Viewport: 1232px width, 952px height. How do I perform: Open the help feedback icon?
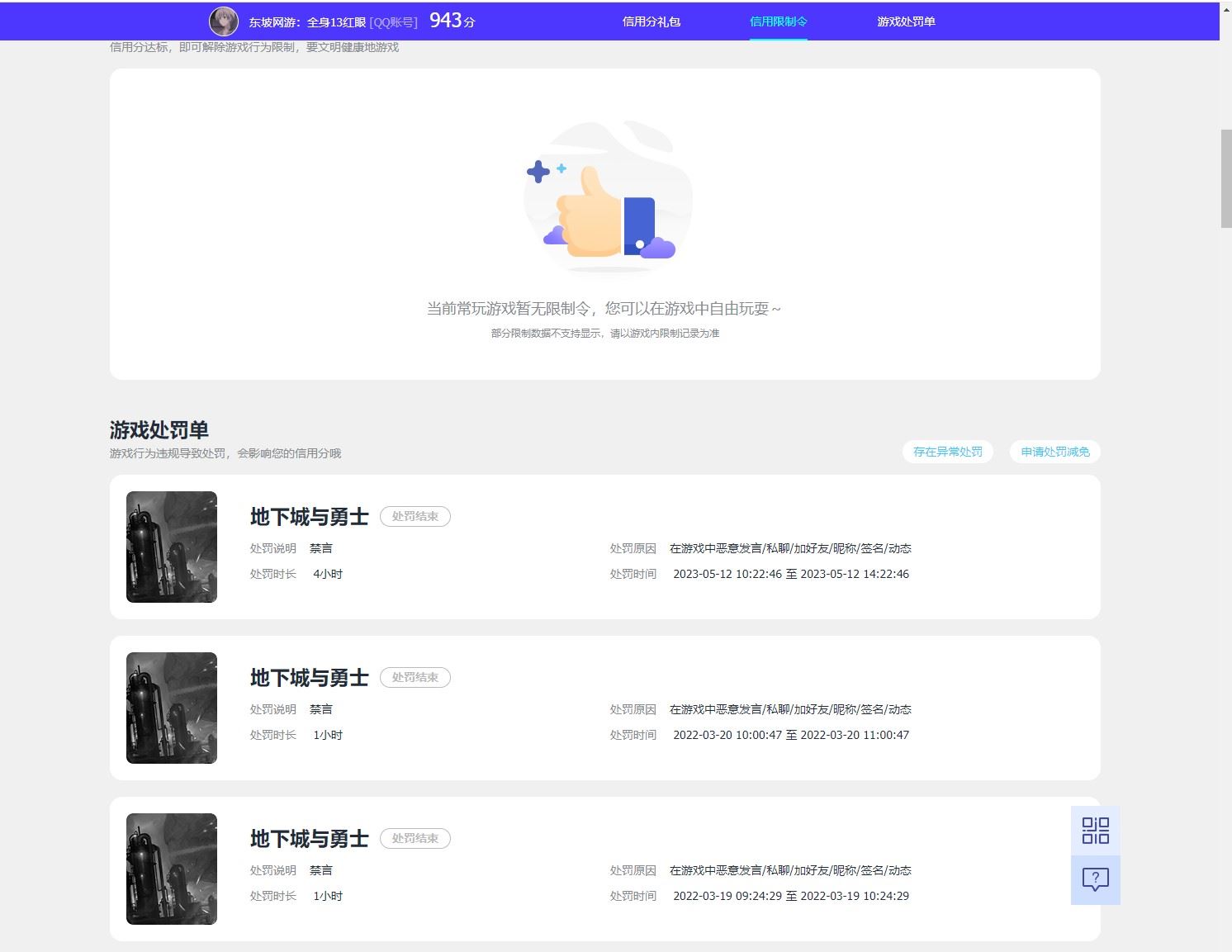[1094, 880]
